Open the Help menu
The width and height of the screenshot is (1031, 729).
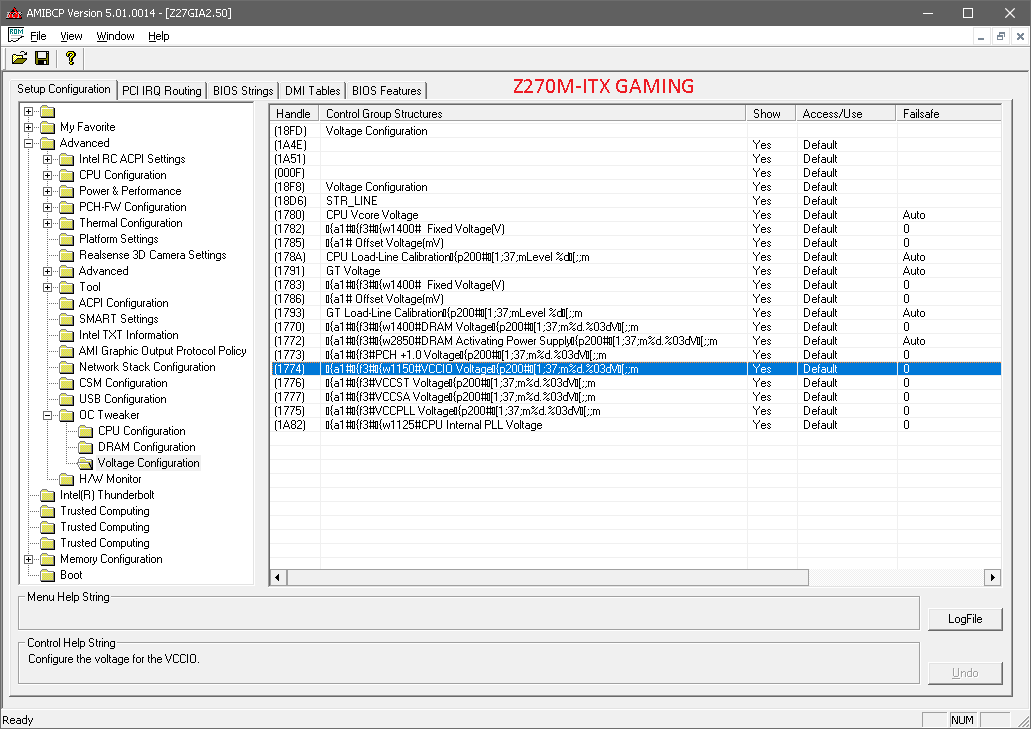click(158, 36)
